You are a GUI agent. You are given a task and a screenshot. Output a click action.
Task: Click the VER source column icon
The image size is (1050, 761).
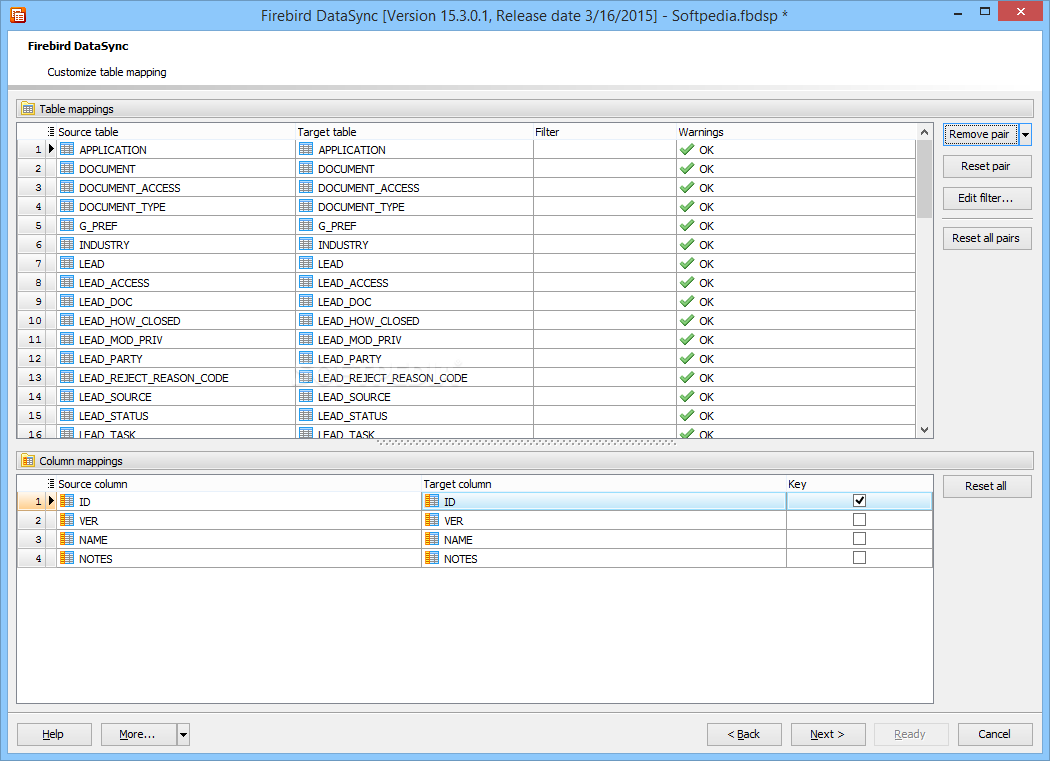pos(67,520)
